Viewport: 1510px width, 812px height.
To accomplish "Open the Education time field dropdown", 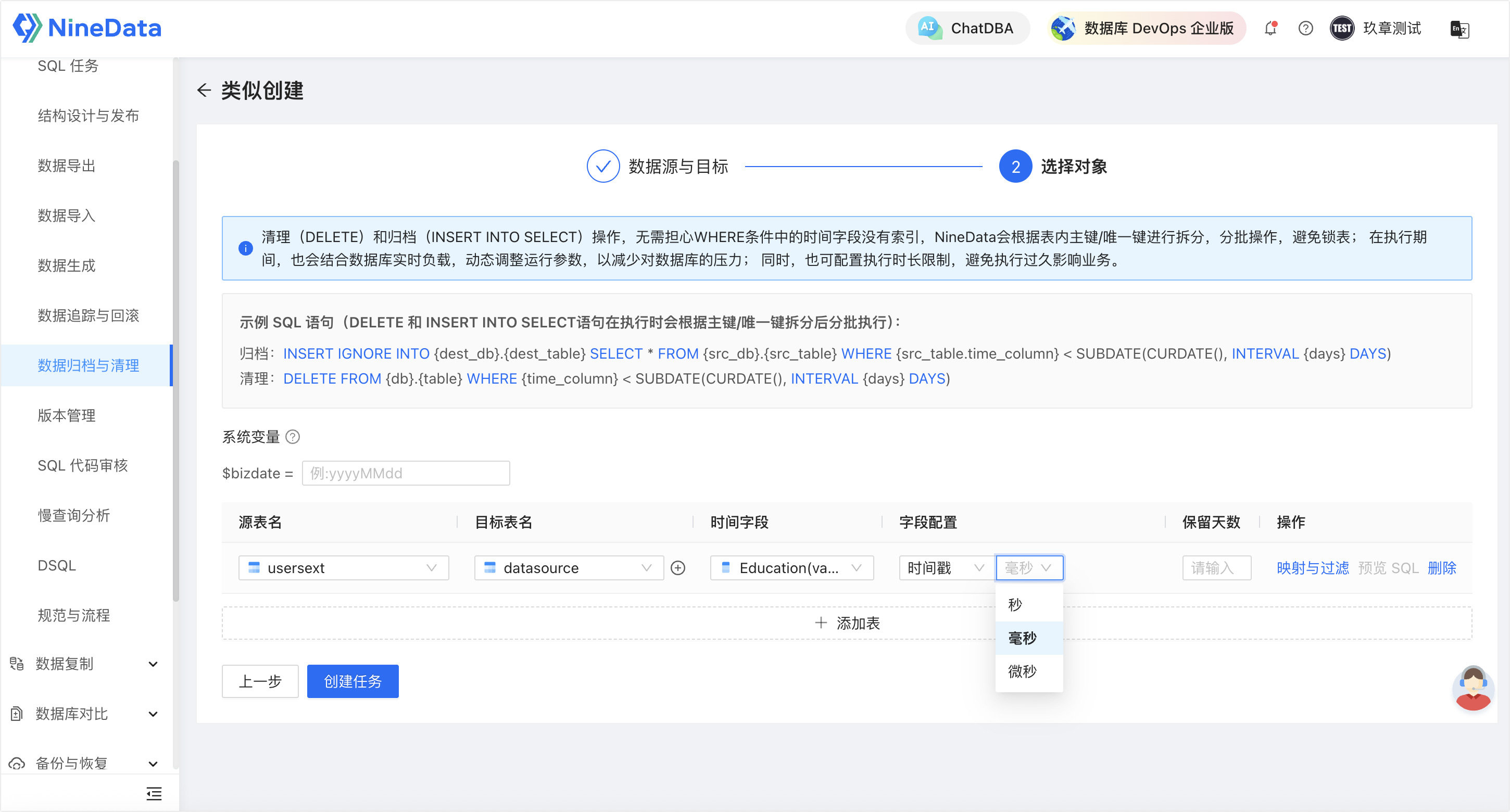I will [791, 568].
